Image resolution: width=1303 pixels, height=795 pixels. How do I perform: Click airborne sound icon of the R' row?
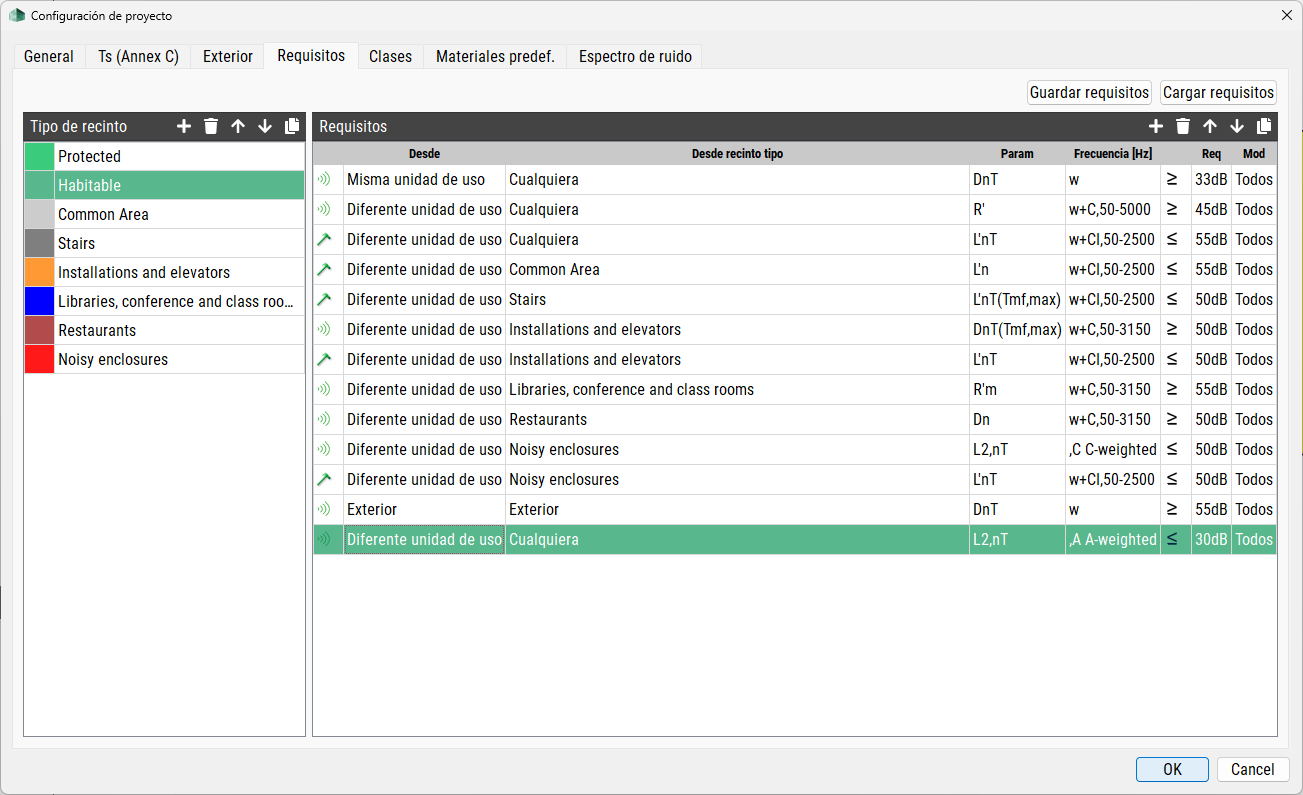324,210
